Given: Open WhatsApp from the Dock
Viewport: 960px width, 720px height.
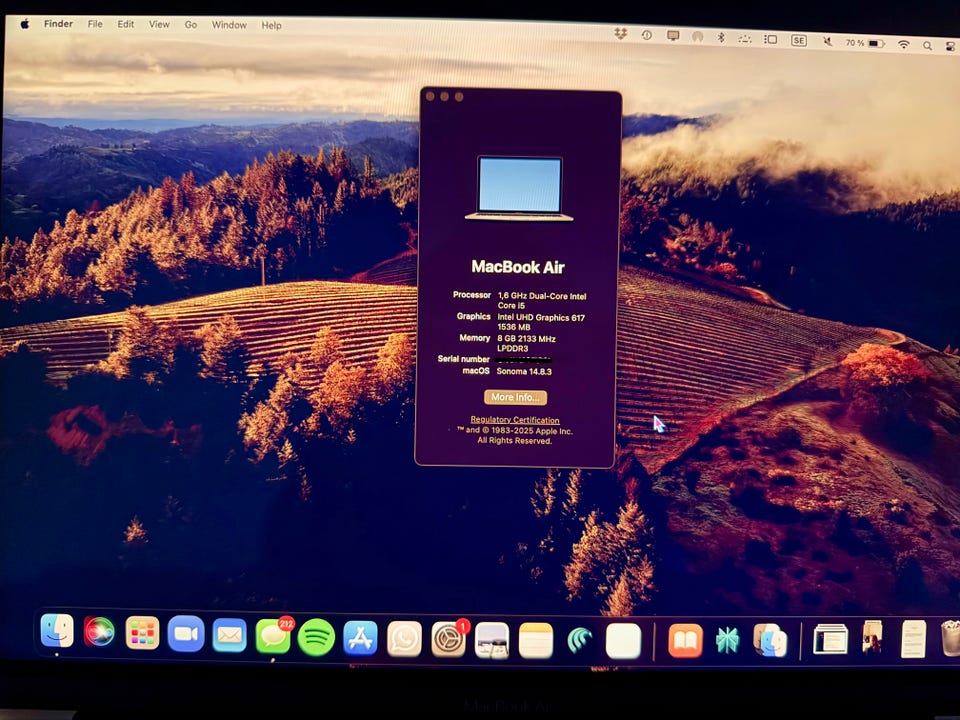Looking at the screenshot, I should (x=404, y=638).
